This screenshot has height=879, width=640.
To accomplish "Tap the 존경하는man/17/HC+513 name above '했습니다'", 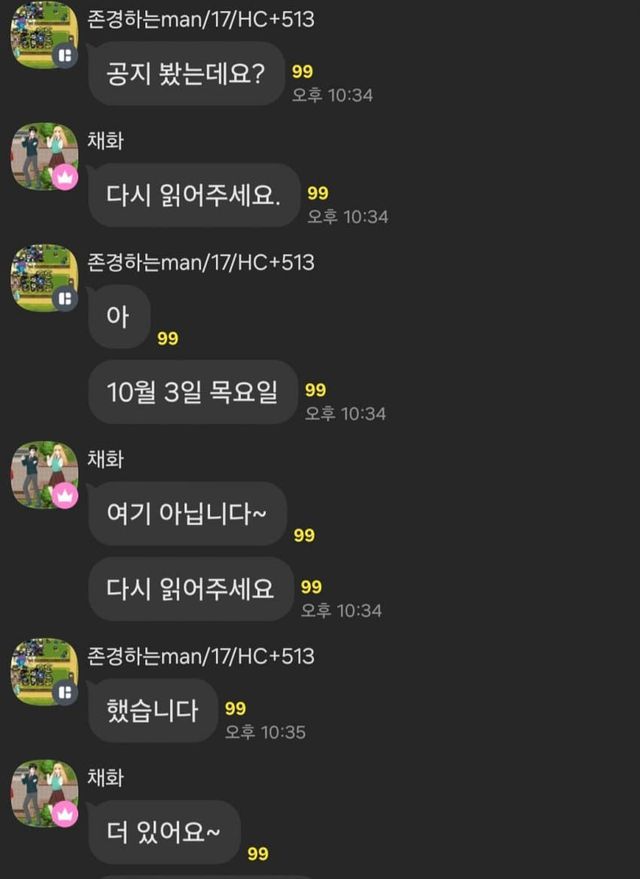I will pyautogui.click(x=201, y=656).
